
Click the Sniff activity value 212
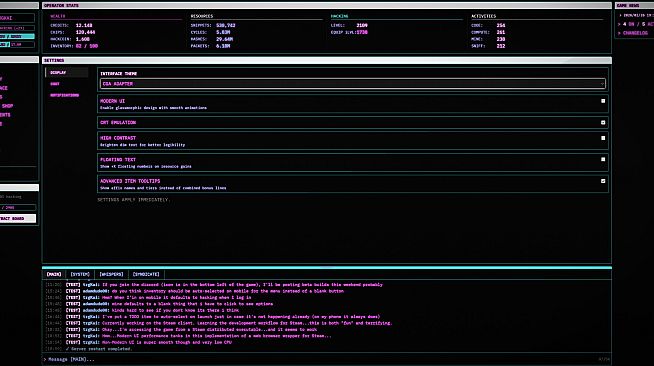pos(501,46)
